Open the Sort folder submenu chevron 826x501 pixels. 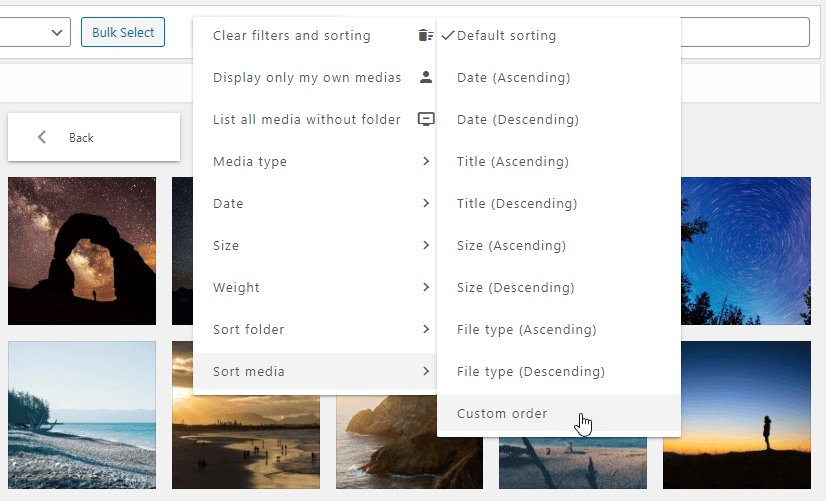pos(426,329)
